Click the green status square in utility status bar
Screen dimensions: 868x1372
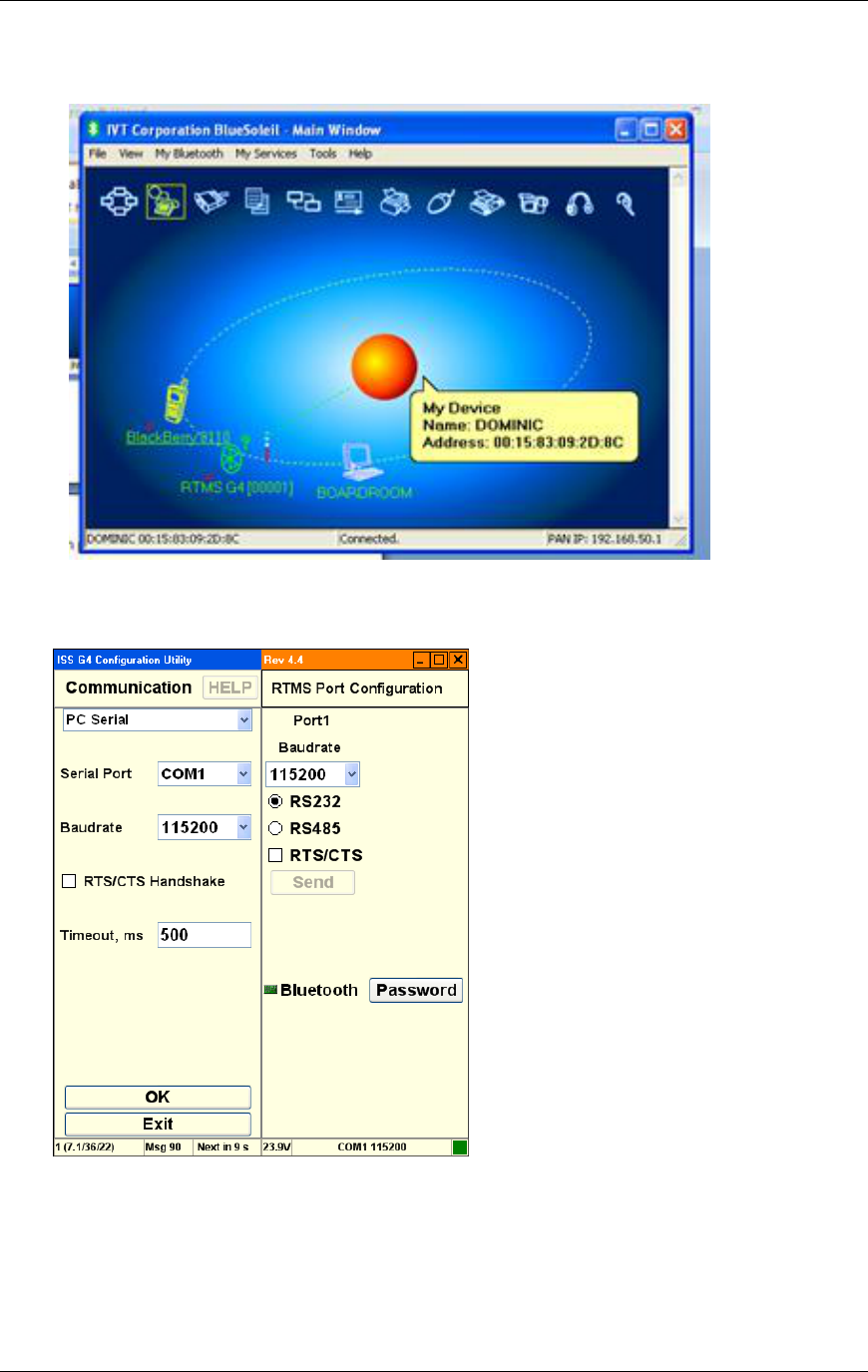pos(460,1147)
